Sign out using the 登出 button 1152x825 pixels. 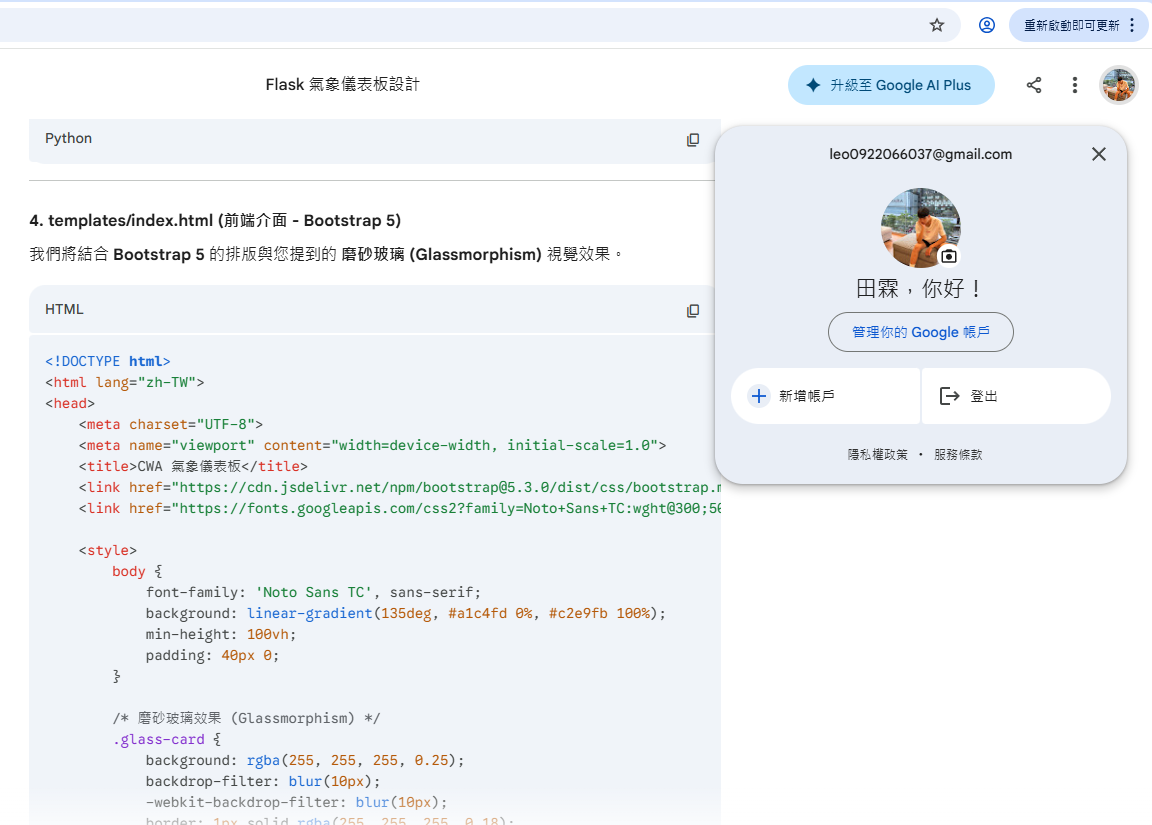1015,396
